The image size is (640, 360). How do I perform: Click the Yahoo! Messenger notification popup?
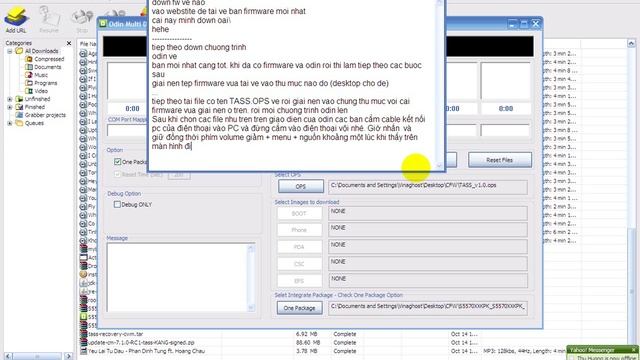603,353
